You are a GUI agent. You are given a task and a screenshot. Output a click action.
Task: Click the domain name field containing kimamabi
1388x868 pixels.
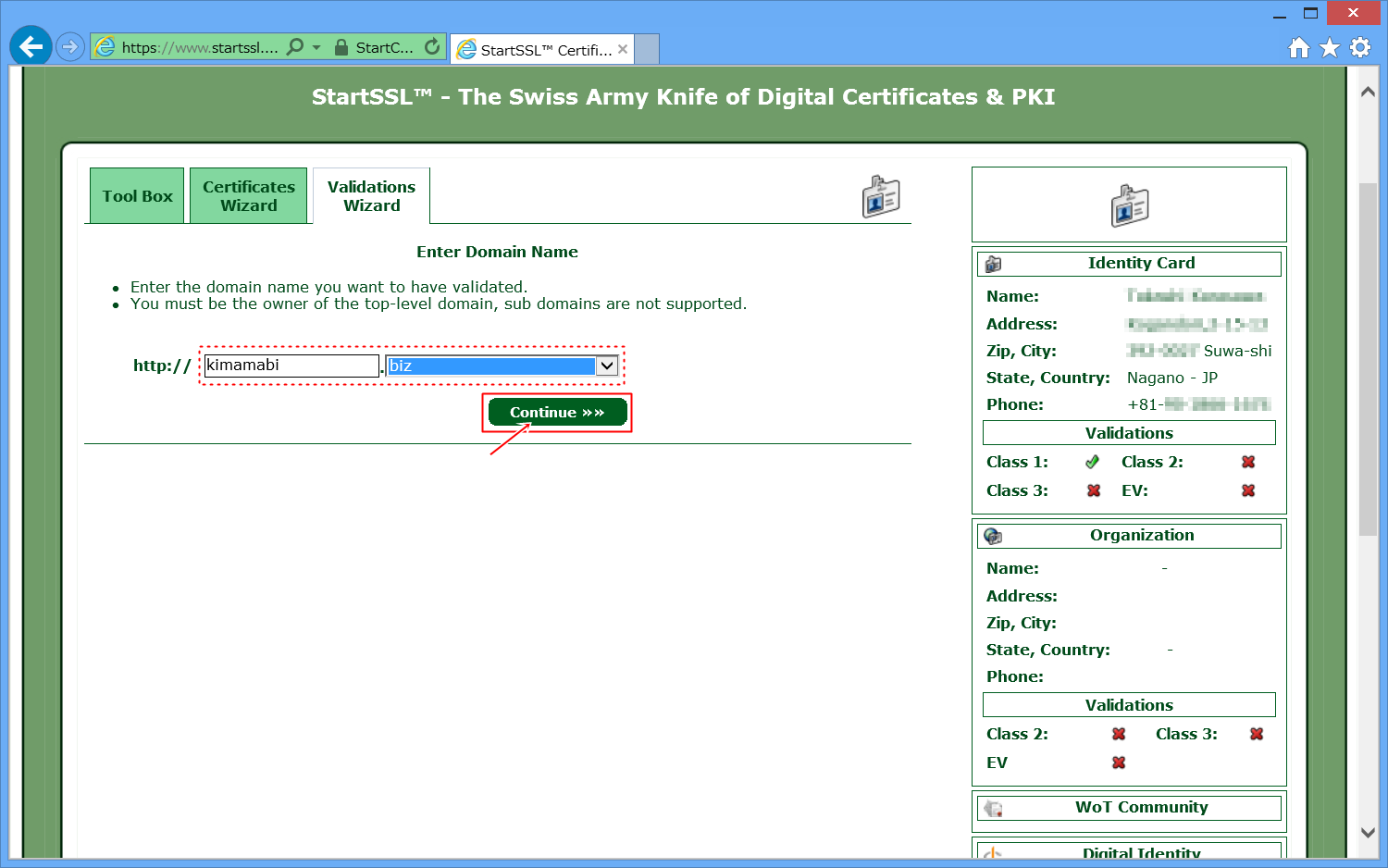click(291, 366)
